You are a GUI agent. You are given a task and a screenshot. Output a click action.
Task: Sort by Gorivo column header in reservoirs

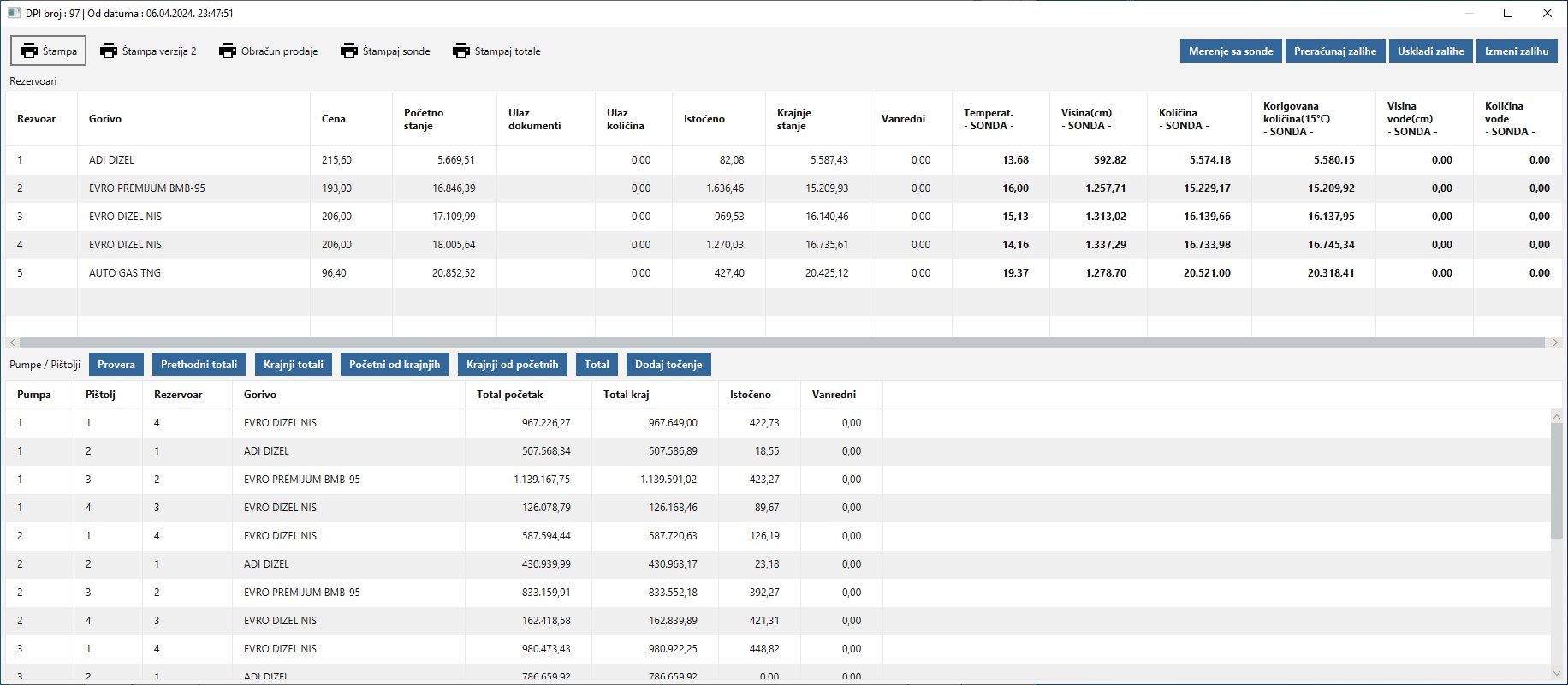point(105,119)
